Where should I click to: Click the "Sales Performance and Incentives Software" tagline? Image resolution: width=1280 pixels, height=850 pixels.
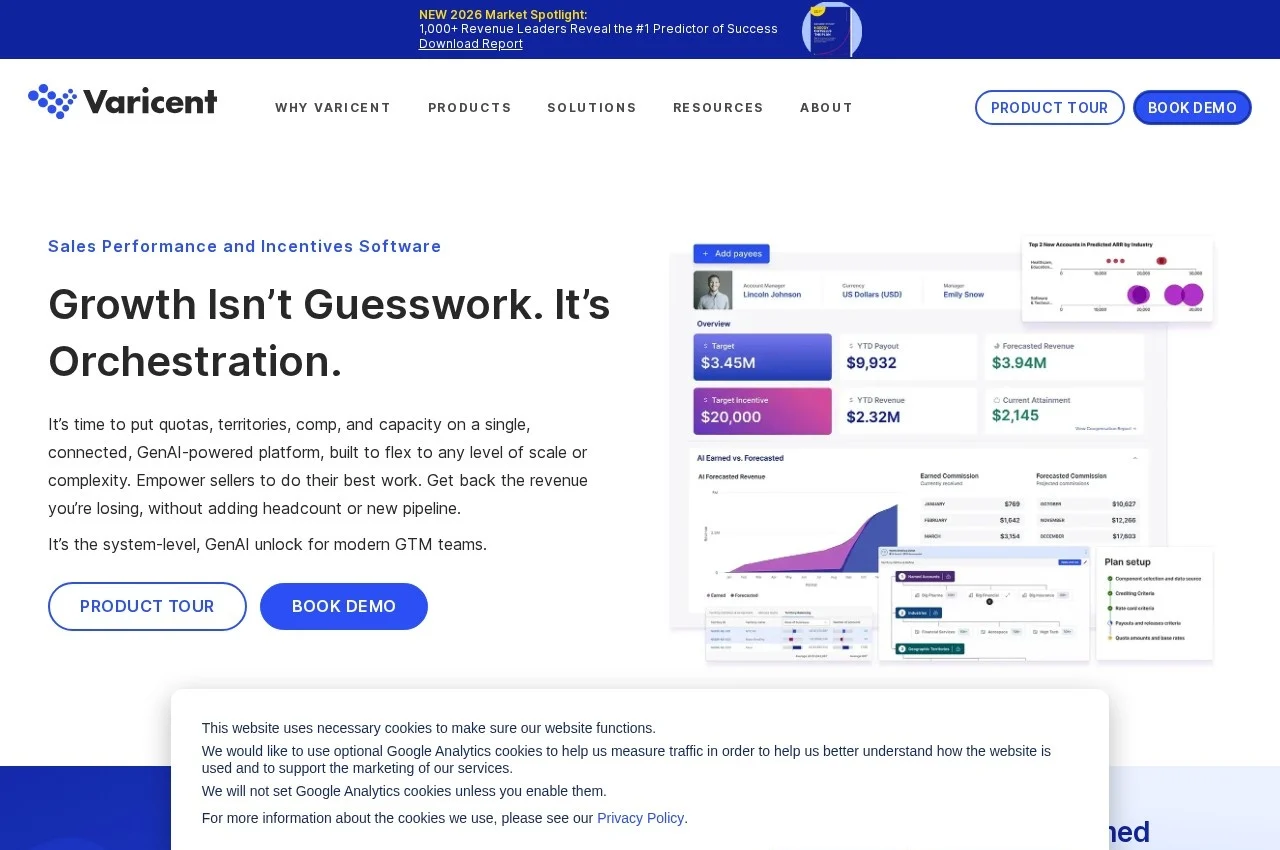coord(245,246)
